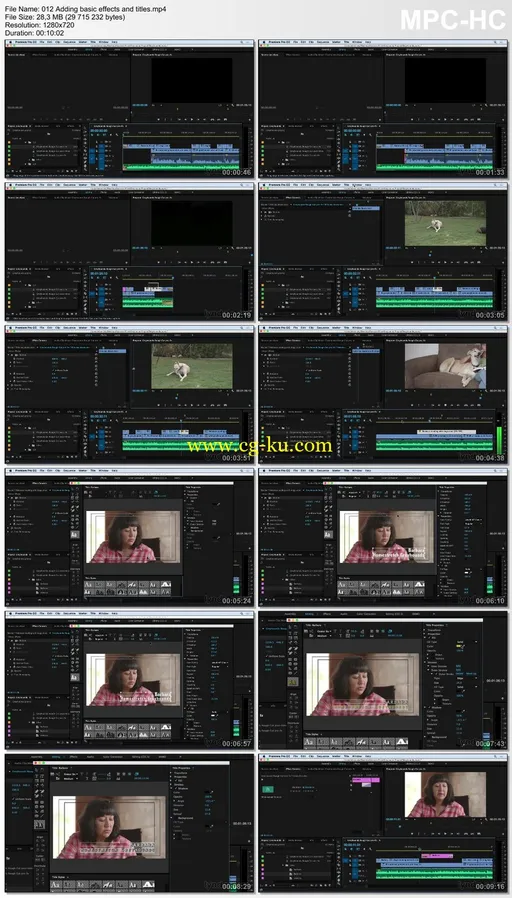Open the frame thumbnail stamped 00:05:24
This screenshot has height=898, width=512.
click(x=129, y=537)
